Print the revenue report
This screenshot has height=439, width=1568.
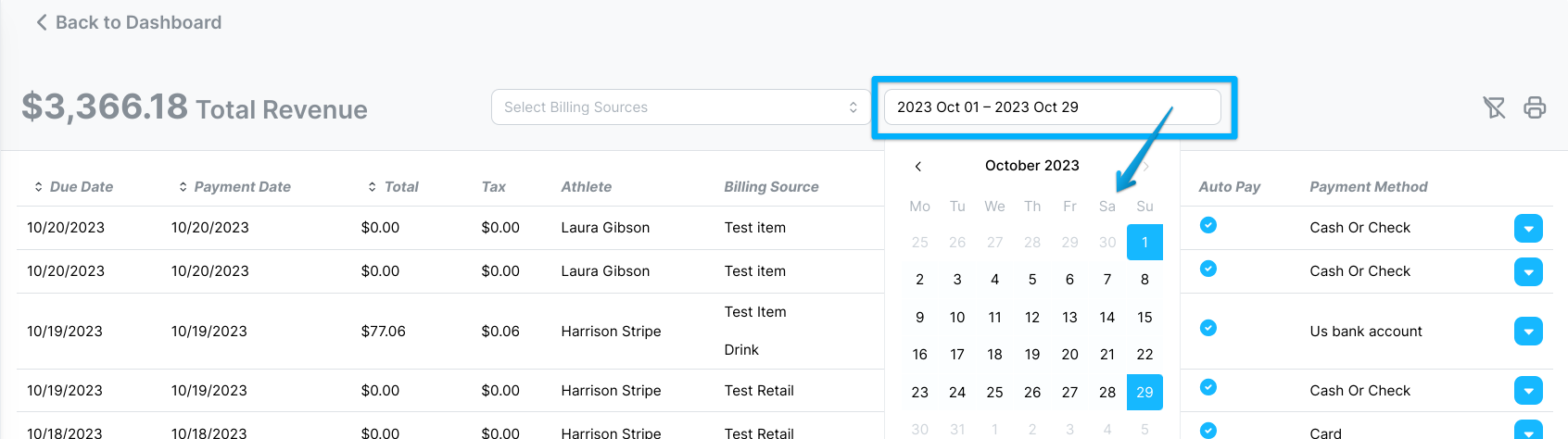(x=1535, y=107)
